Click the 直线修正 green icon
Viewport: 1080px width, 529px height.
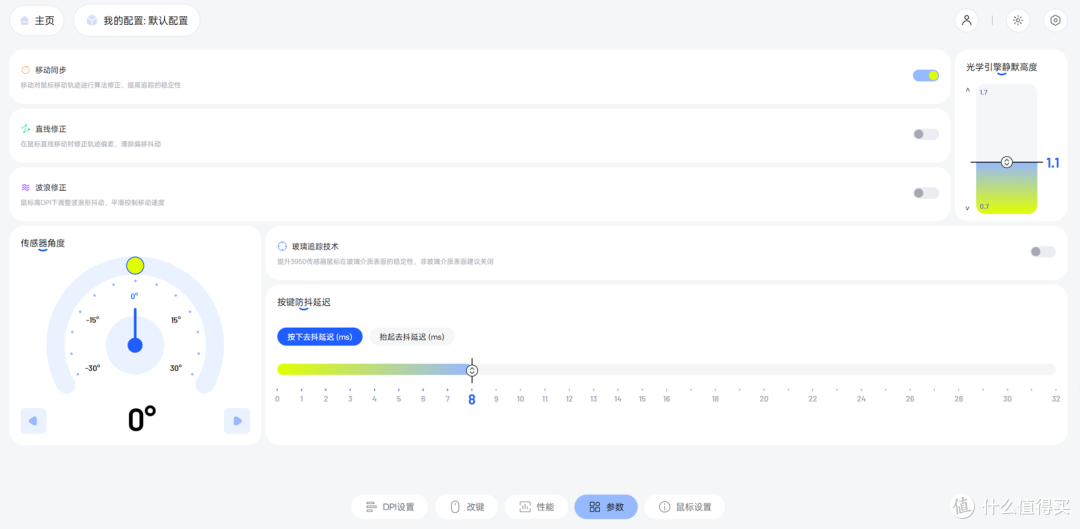25,129
